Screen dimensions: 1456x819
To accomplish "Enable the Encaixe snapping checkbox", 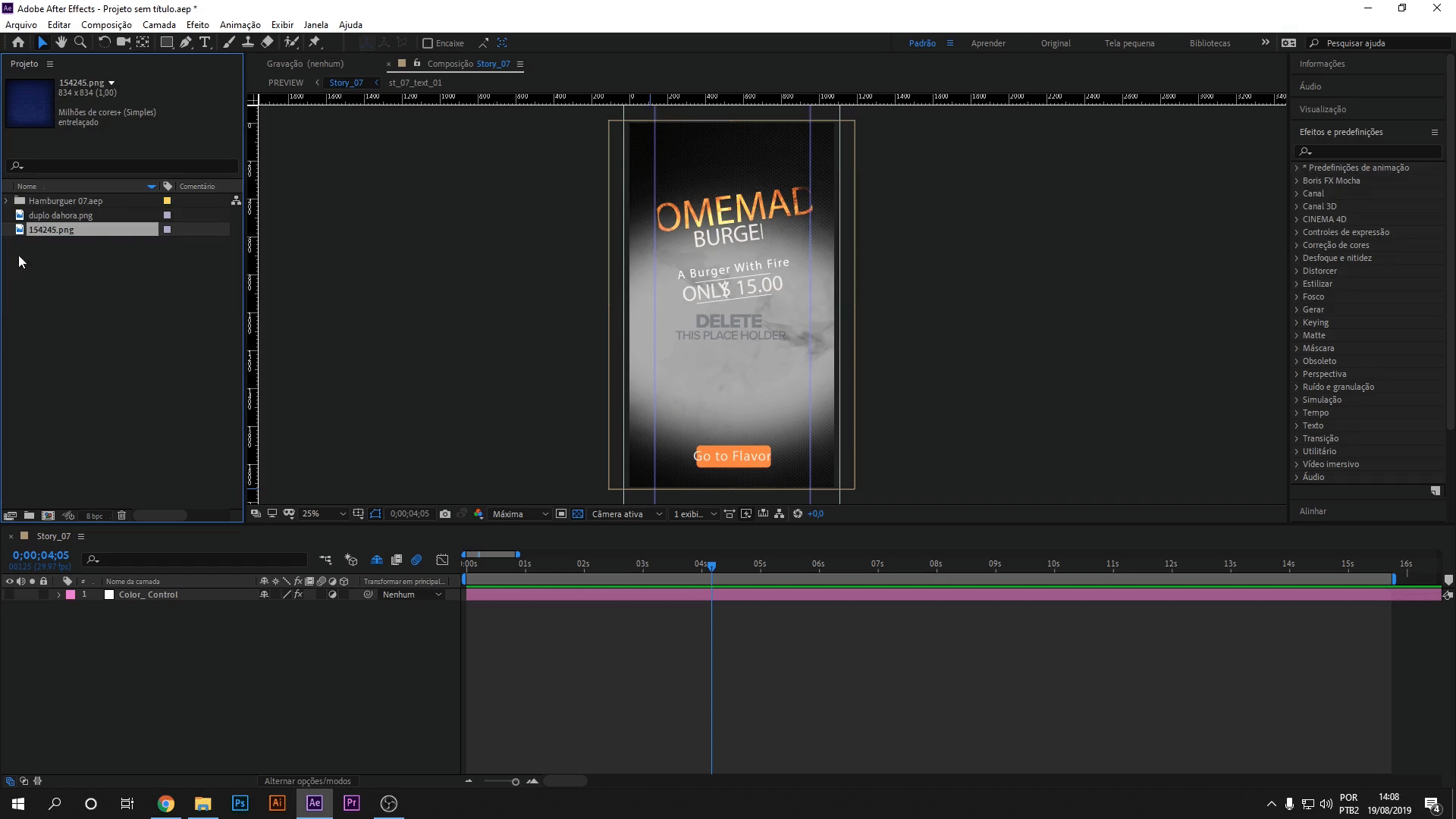I will click(x=428, y=43).
